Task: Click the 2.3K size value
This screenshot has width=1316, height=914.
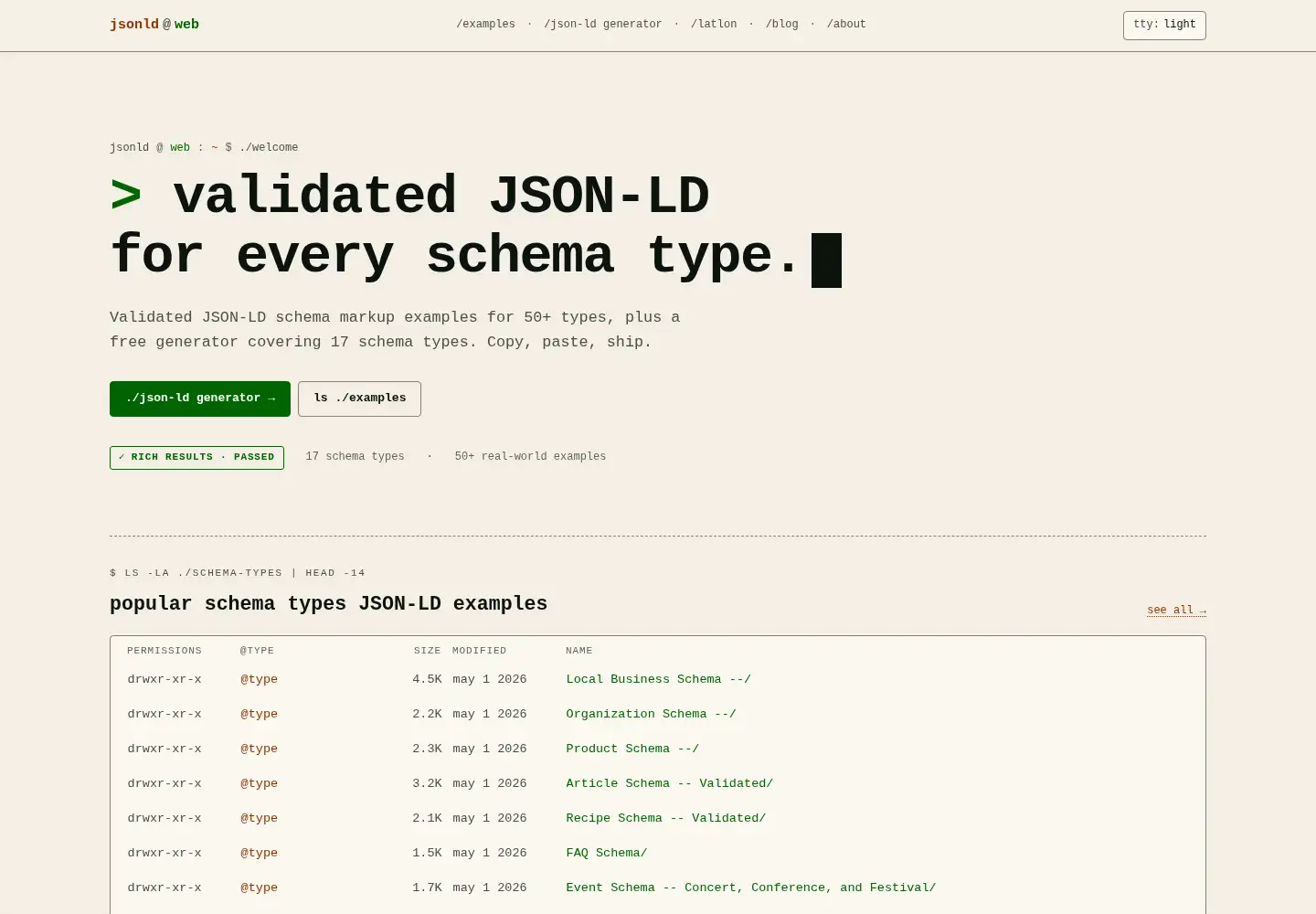Action: 427,749
